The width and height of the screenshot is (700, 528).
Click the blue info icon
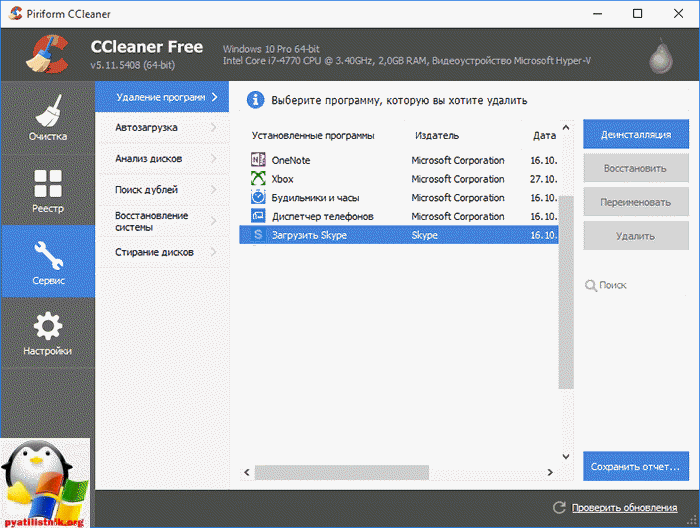point(255,100)
